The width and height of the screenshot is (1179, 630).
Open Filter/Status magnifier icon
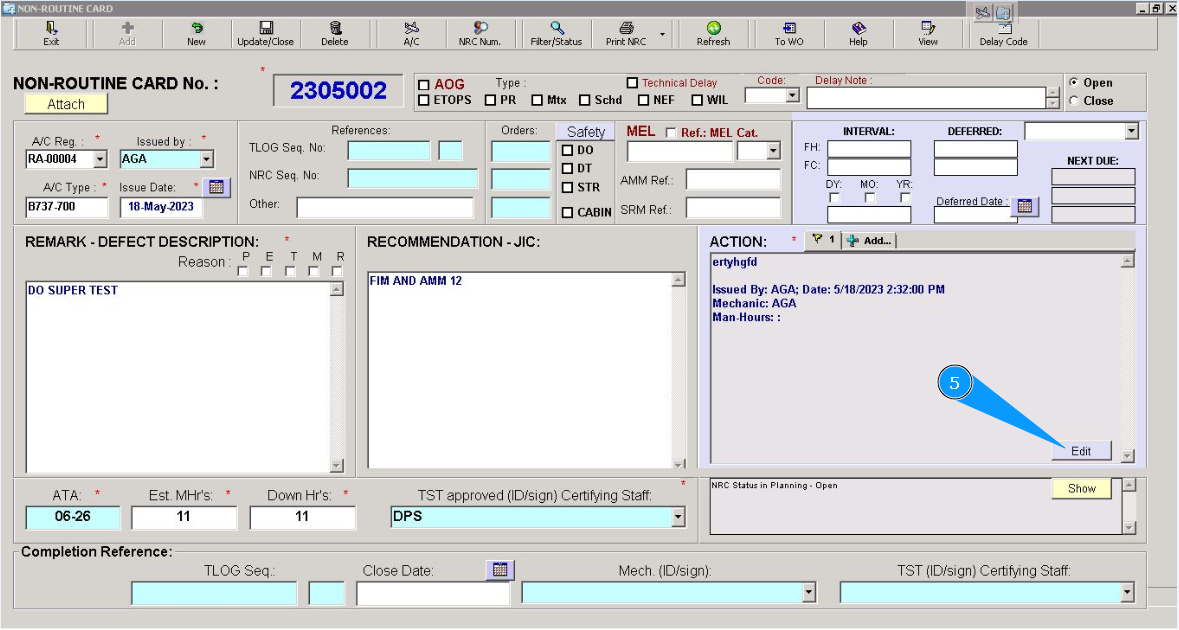[x=556, y=29]
